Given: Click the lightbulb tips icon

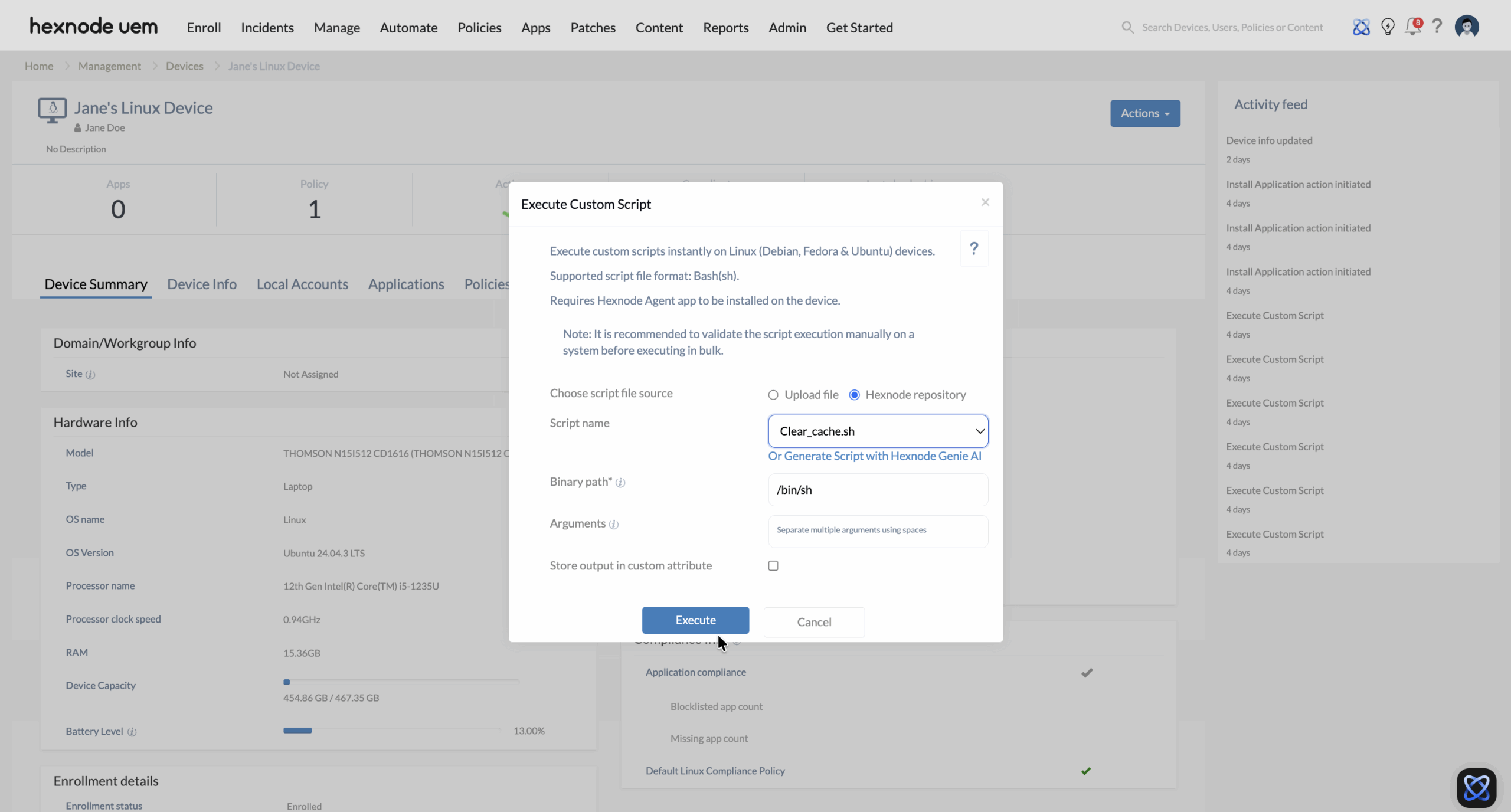Looking at the screenshot, I should [x=1388, y=27].
